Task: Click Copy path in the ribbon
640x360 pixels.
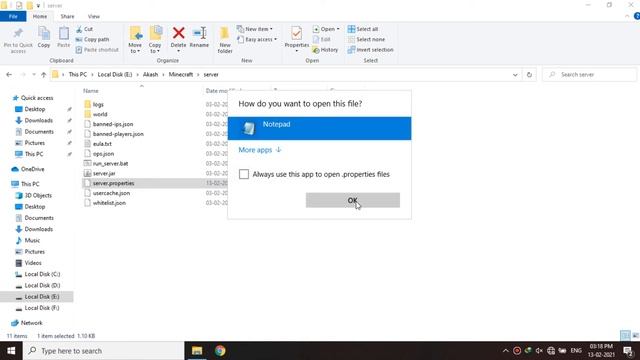Action: click(93, 39)
